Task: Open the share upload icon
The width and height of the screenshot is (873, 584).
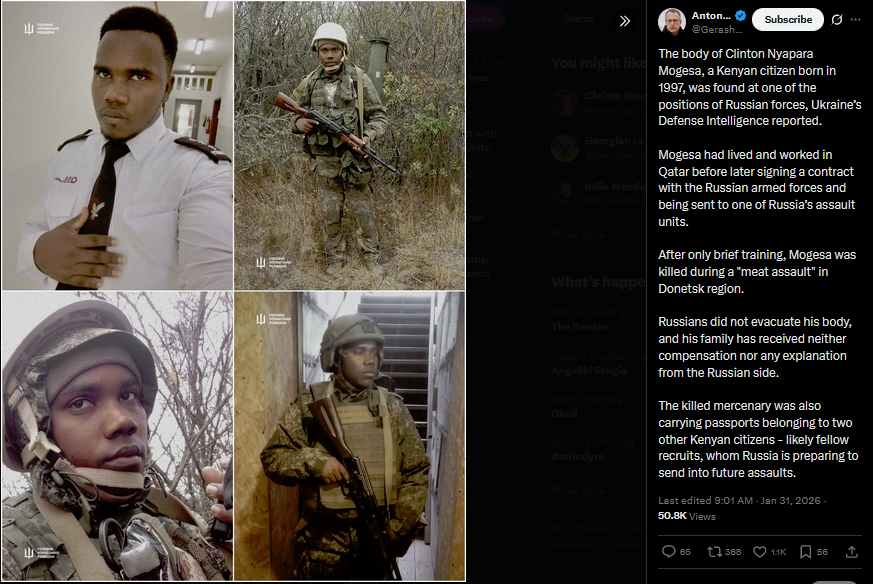Action: click(851, 552)
